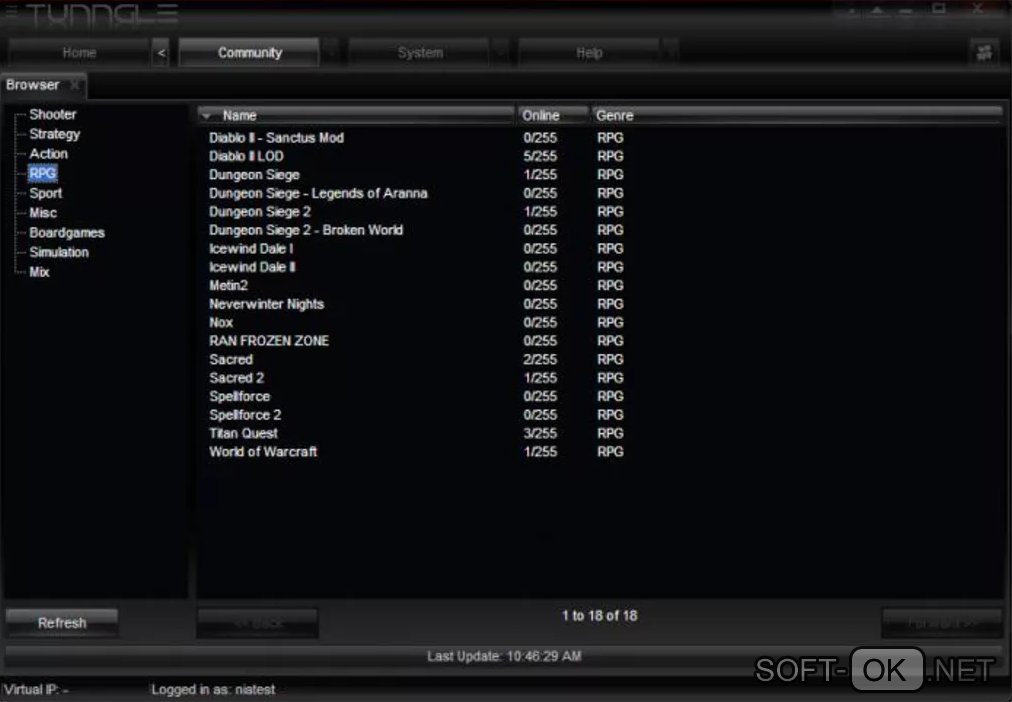
Task: Click the dimmed Forward paging button
Action: pyautogui.click(x=942, y=623)
